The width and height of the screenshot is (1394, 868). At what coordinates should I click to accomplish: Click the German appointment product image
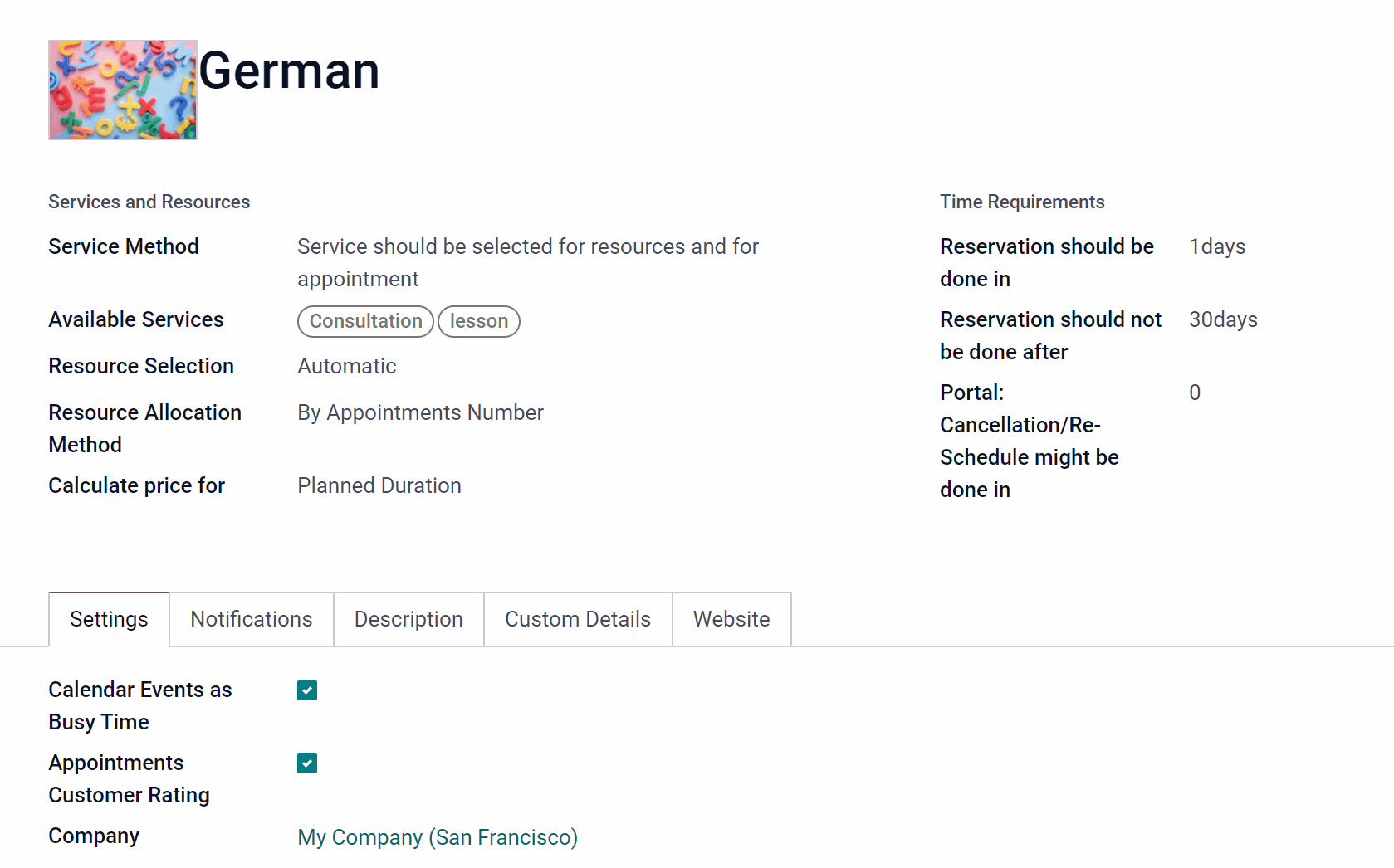pyautogui.click(x=123, y=90)
